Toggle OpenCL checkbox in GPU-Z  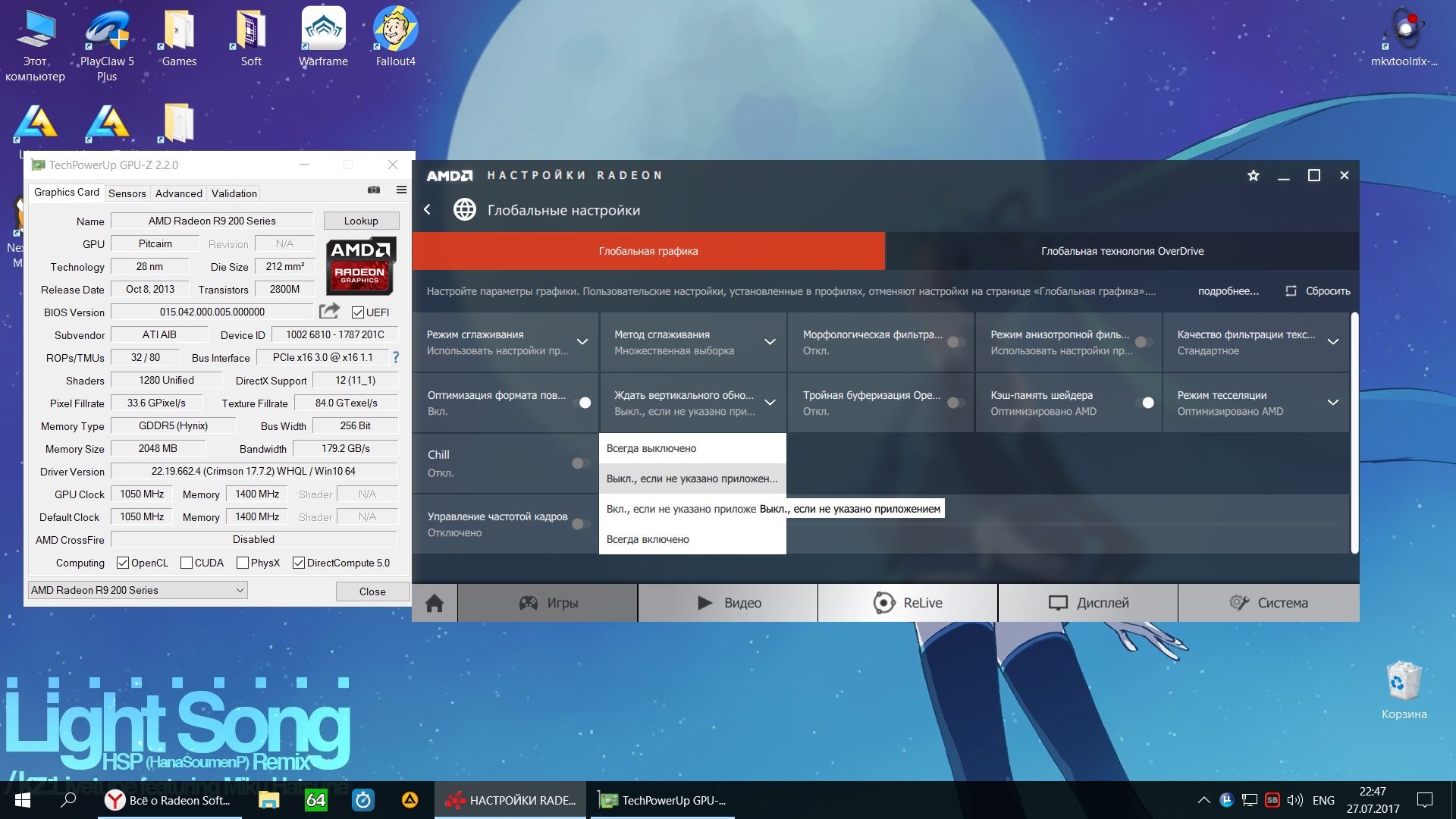(123, 563)
